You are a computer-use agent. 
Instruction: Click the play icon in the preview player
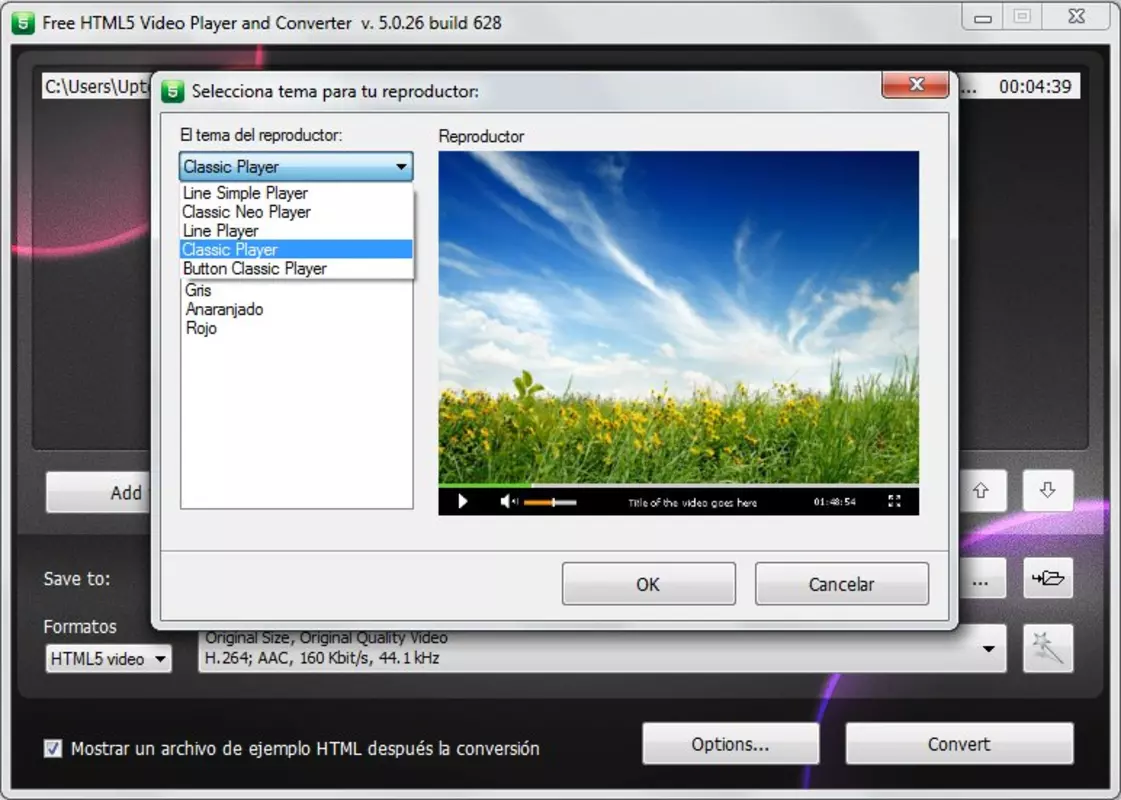pos(463,501)
